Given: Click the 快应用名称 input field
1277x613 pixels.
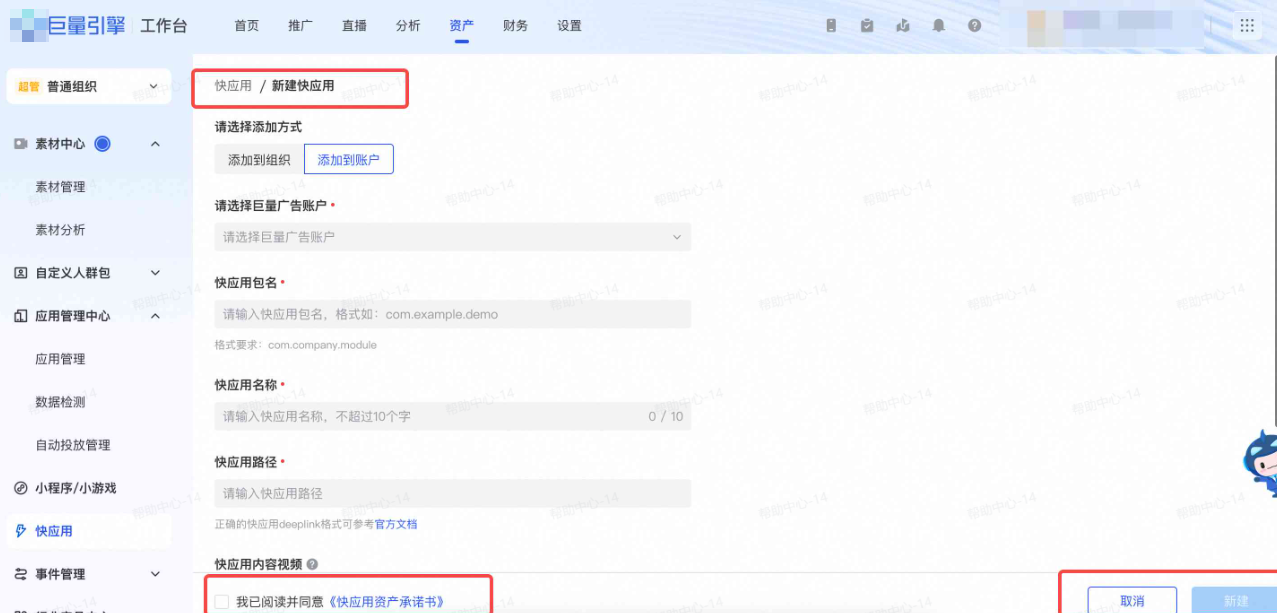Looking at the screenshot, I should pos(452,416).
